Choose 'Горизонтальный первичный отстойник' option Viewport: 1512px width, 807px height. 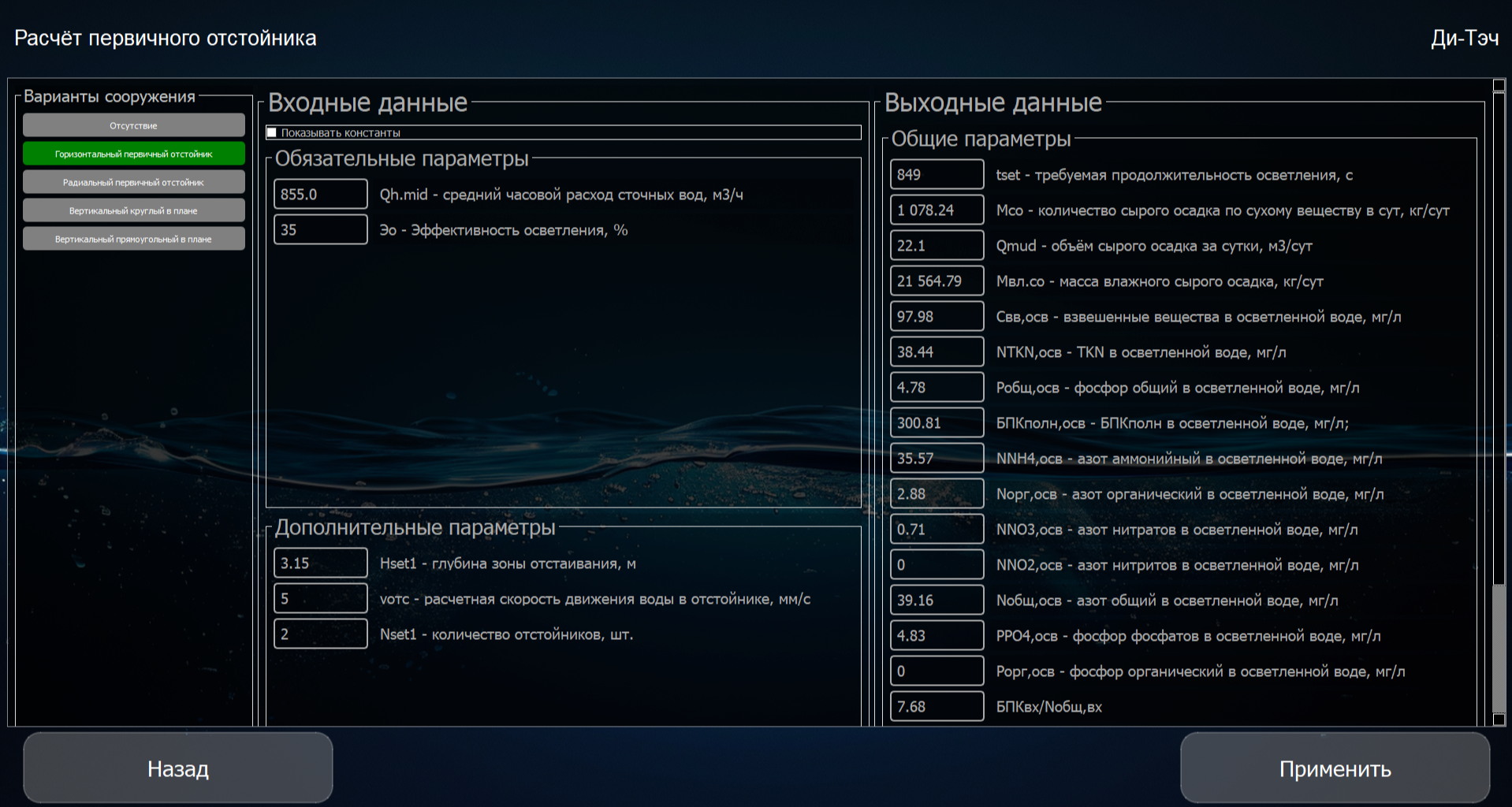133,154
